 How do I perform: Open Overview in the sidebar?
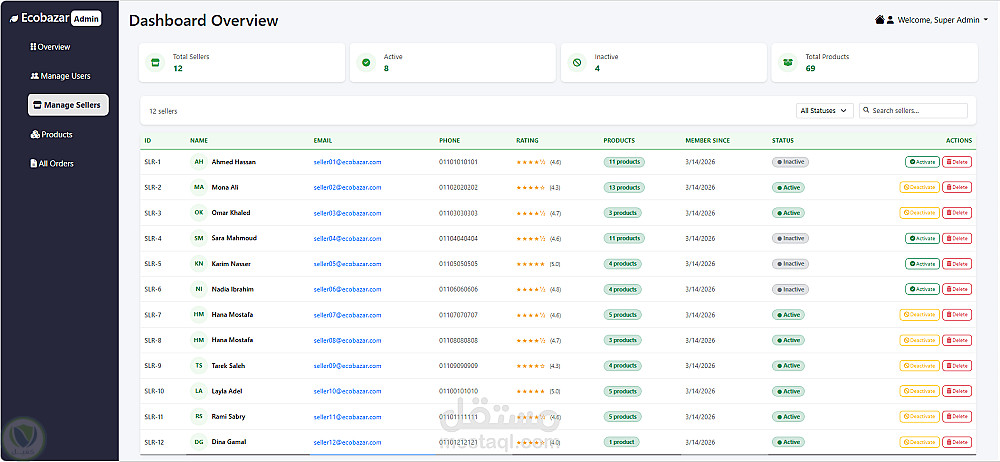pos(50,47)
